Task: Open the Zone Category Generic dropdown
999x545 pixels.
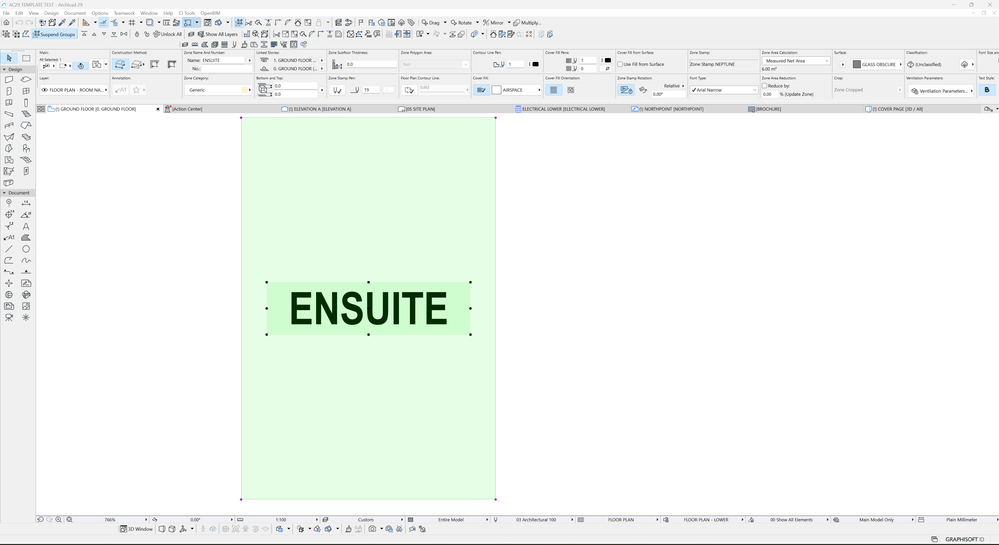Action: (217, 90)
